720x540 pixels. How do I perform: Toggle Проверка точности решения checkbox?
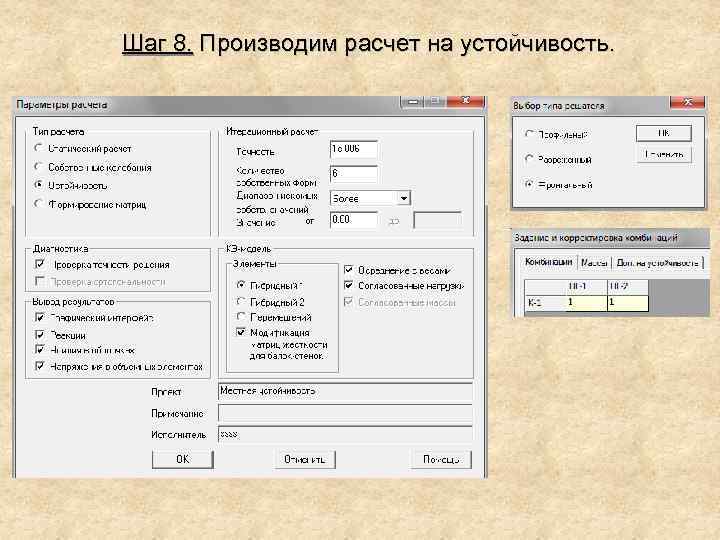pyautogui.click(x=40, y=264)
